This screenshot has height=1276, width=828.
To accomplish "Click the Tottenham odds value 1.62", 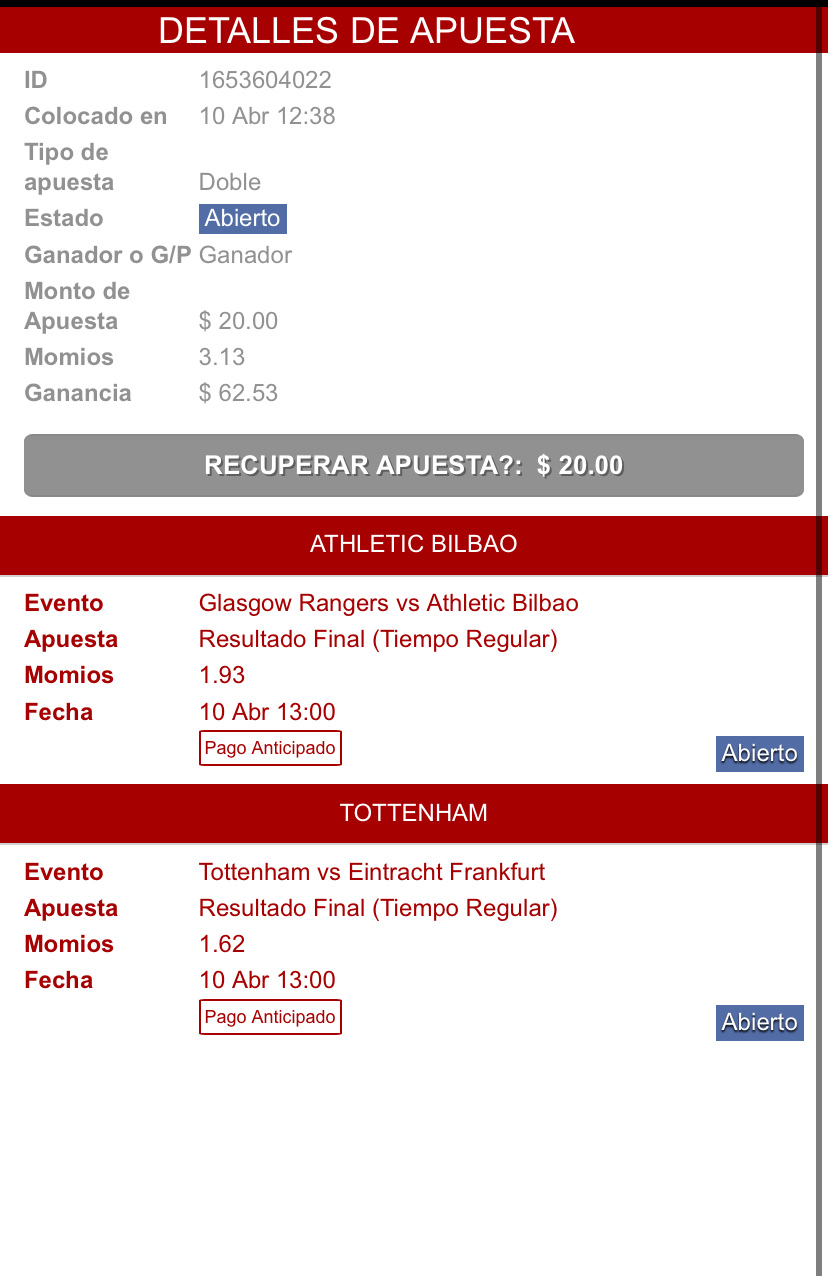I will (222, 944).
